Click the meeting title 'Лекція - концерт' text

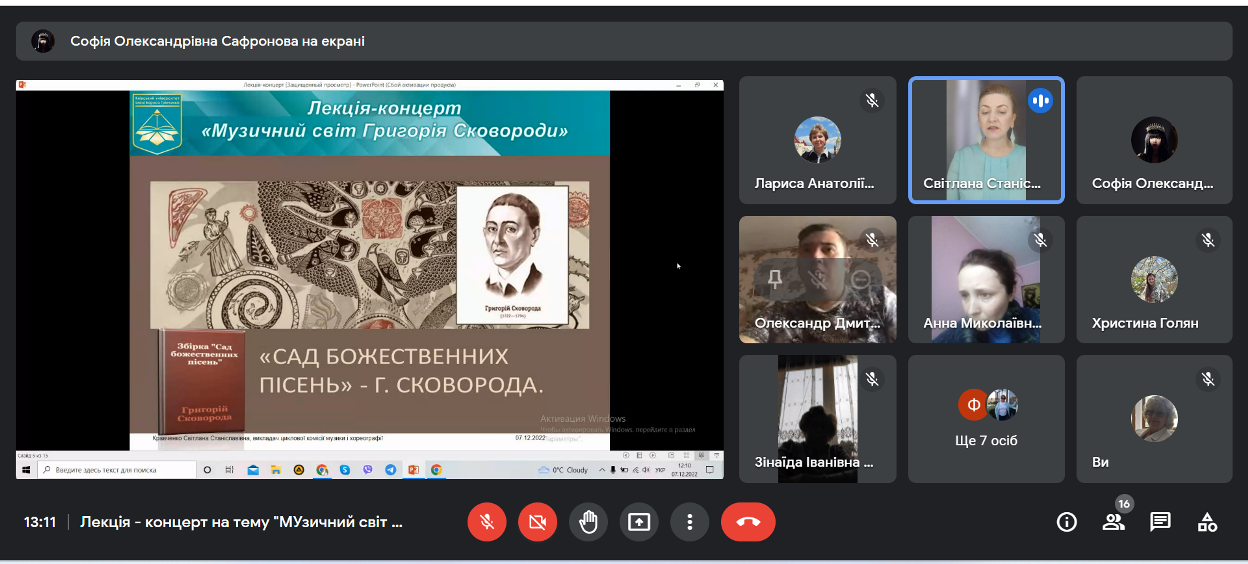241,522
